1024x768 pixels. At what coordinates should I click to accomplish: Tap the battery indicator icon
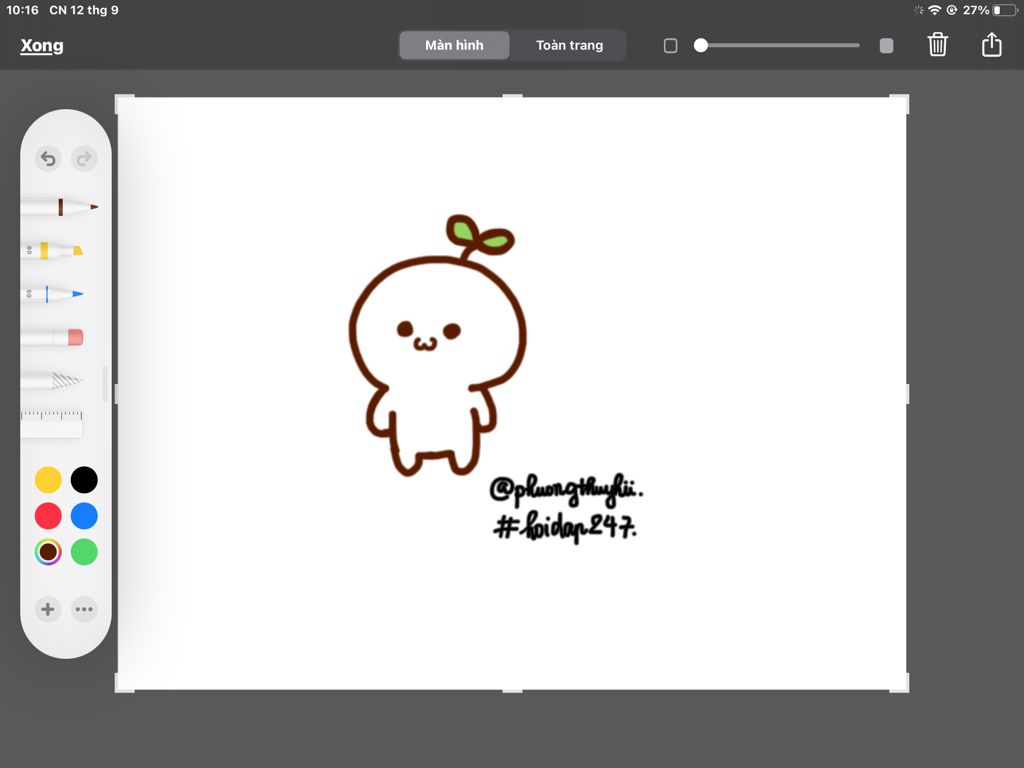[1005, 10]
